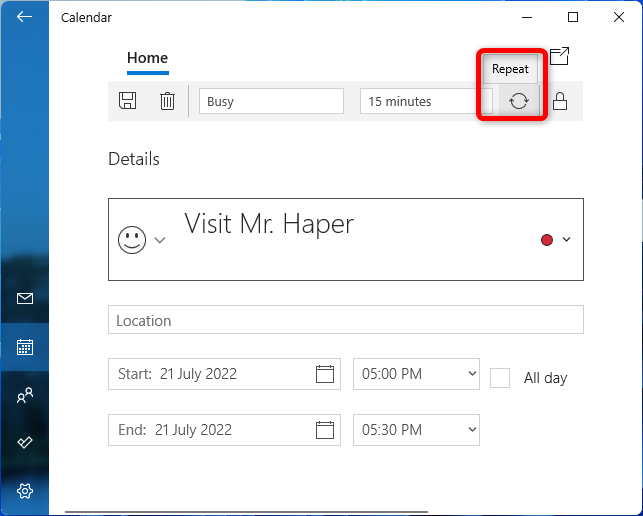Open the 15 minutes reminder dropdown
Screen dimensions: 643x516
(x=426, y=101)
